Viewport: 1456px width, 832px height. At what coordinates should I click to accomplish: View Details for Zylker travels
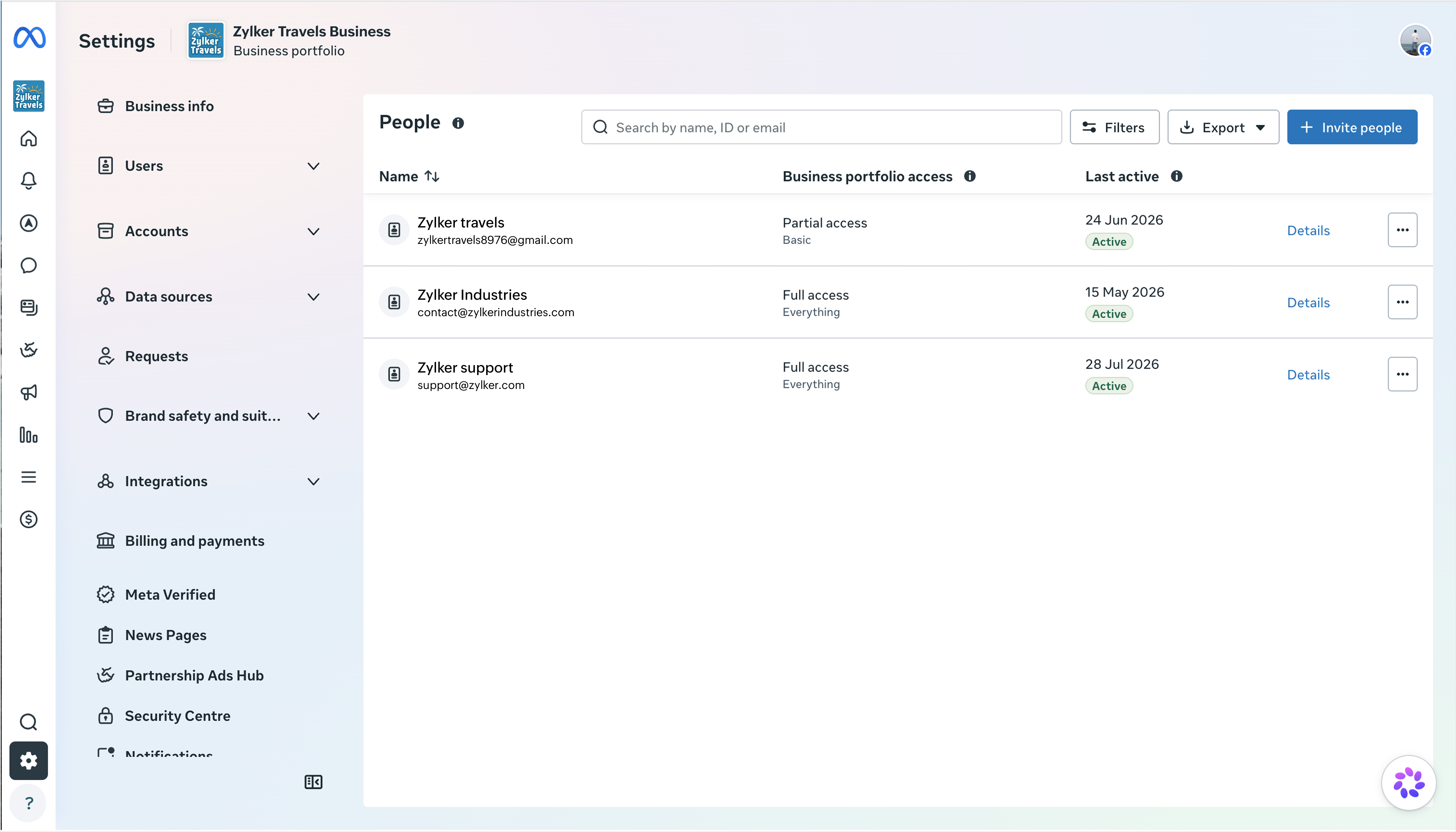pos(1308,230)
